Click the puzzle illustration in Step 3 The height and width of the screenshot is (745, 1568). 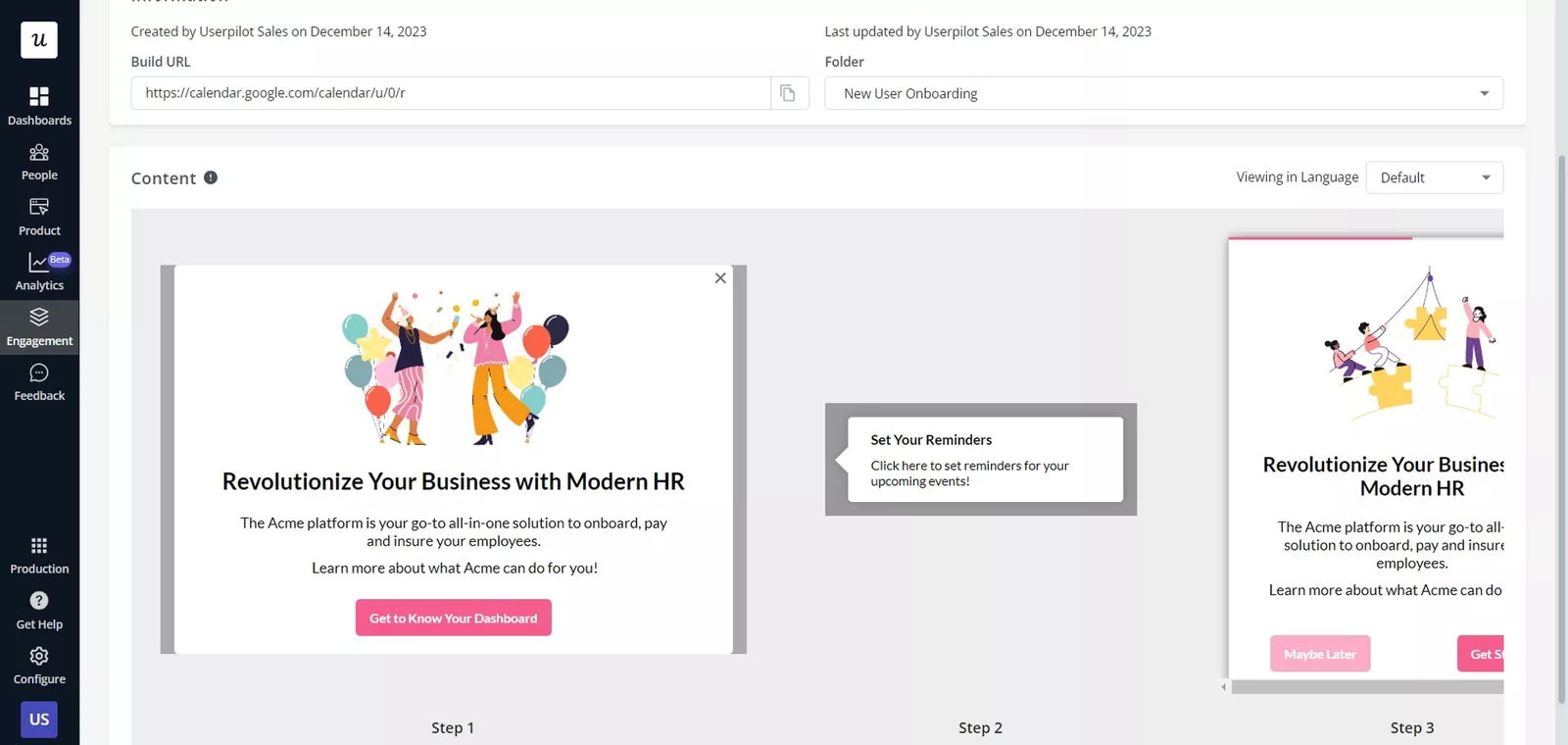(x=1411, y=343)
